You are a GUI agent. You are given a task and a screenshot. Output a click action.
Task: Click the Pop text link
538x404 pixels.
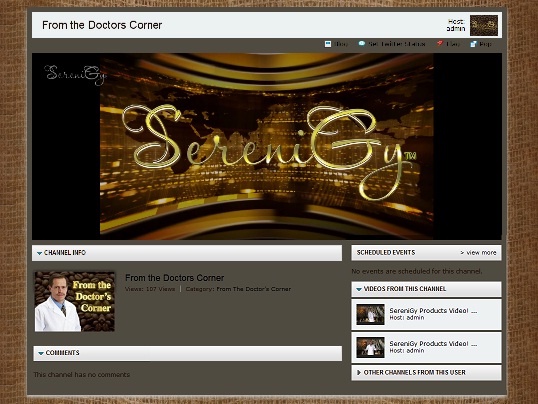pos(486,44)
